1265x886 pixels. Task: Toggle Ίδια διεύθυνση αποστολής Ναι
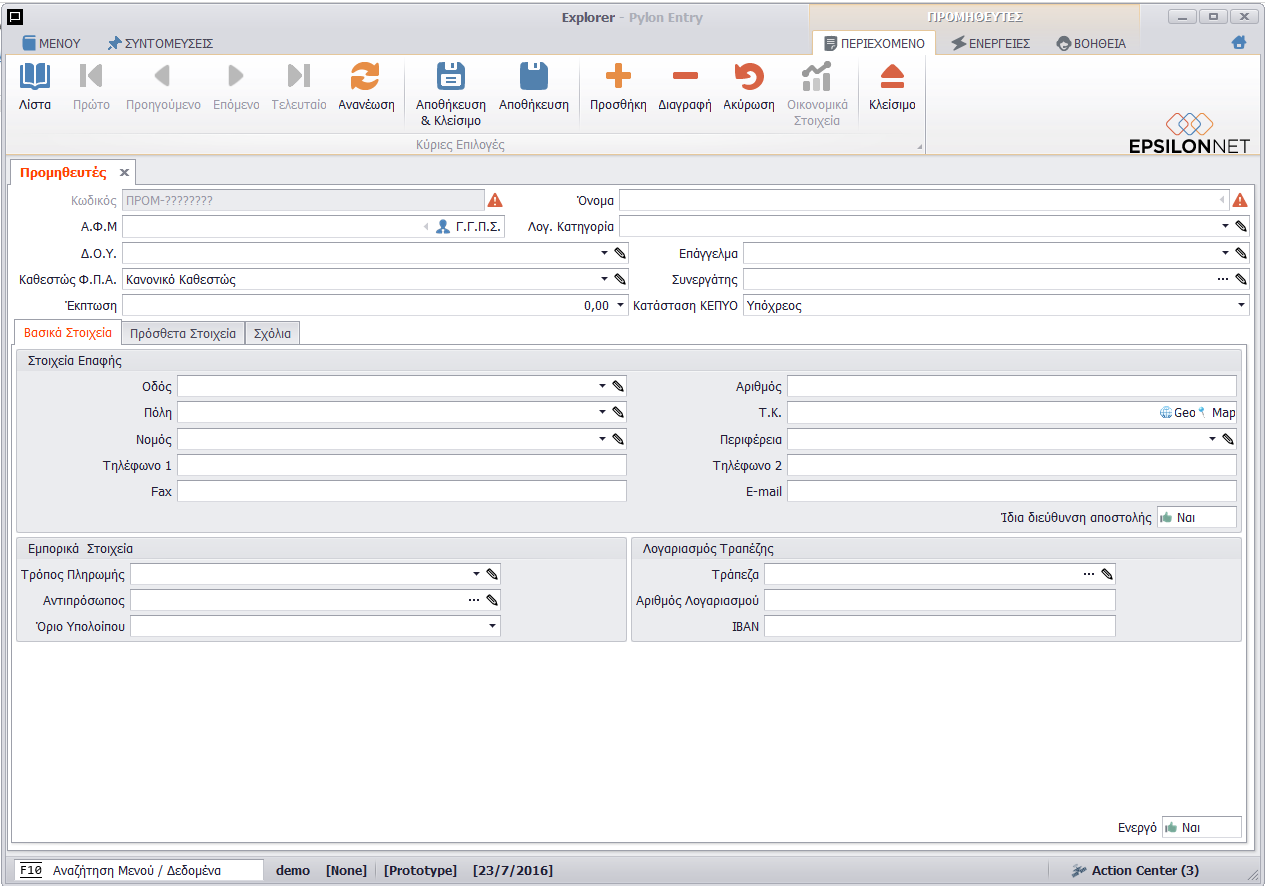(1196, 518)
